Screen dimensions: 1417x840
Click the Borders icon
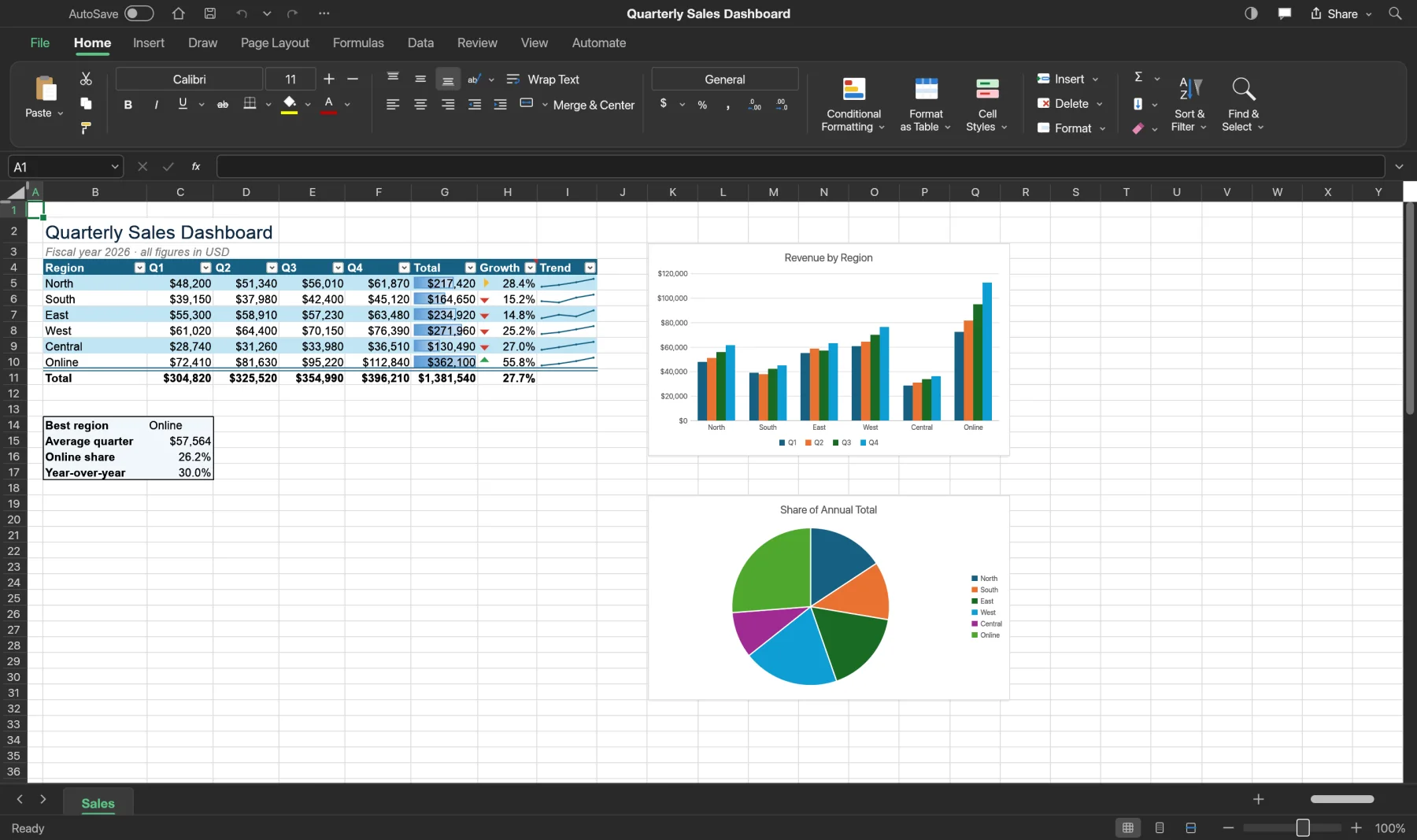(x=250, y=103)
